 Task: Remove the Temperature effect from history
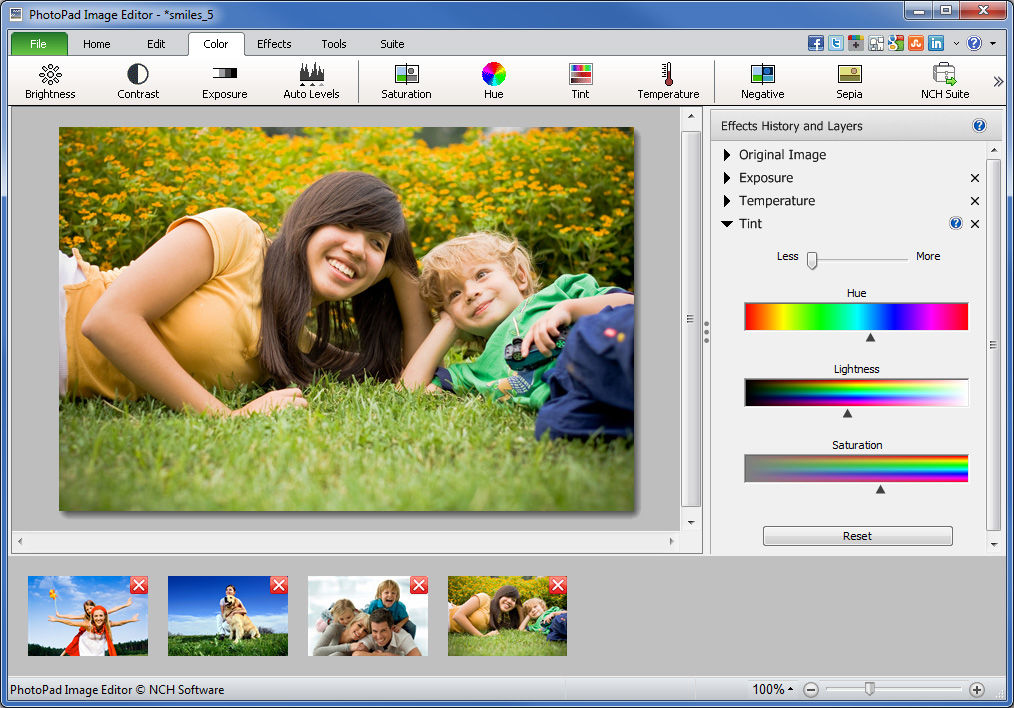tap(975, 201)
